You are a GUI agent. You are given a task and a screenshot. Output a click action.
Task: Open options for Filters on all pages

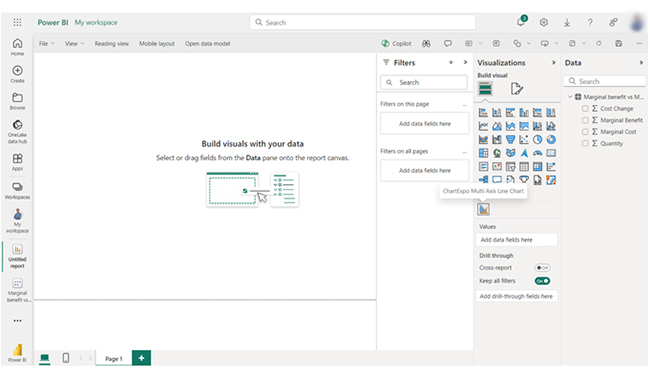pyautogui.click(x=464, y=152)
